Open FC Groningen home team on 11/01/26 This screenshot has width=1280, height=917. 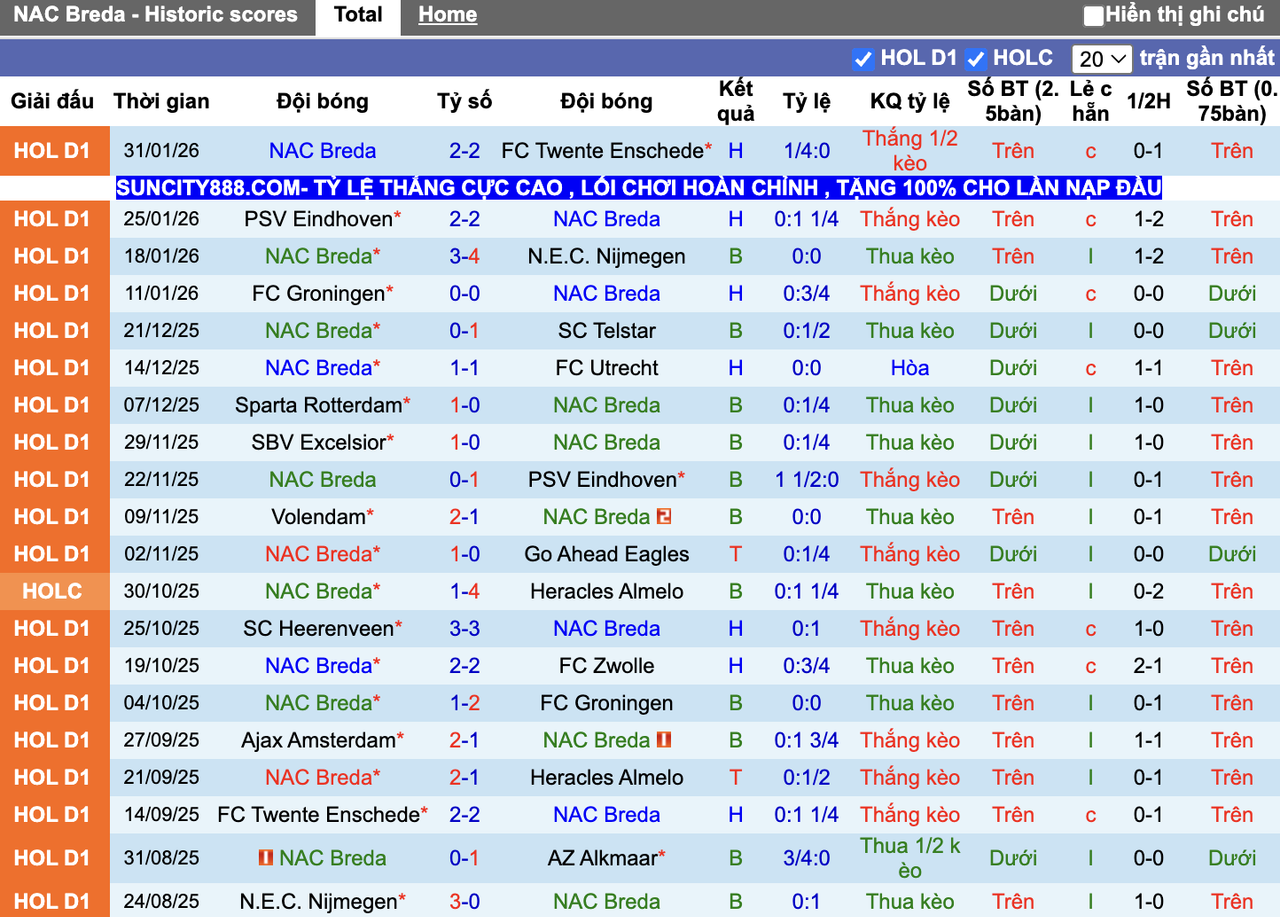click(x=319, y=294)
